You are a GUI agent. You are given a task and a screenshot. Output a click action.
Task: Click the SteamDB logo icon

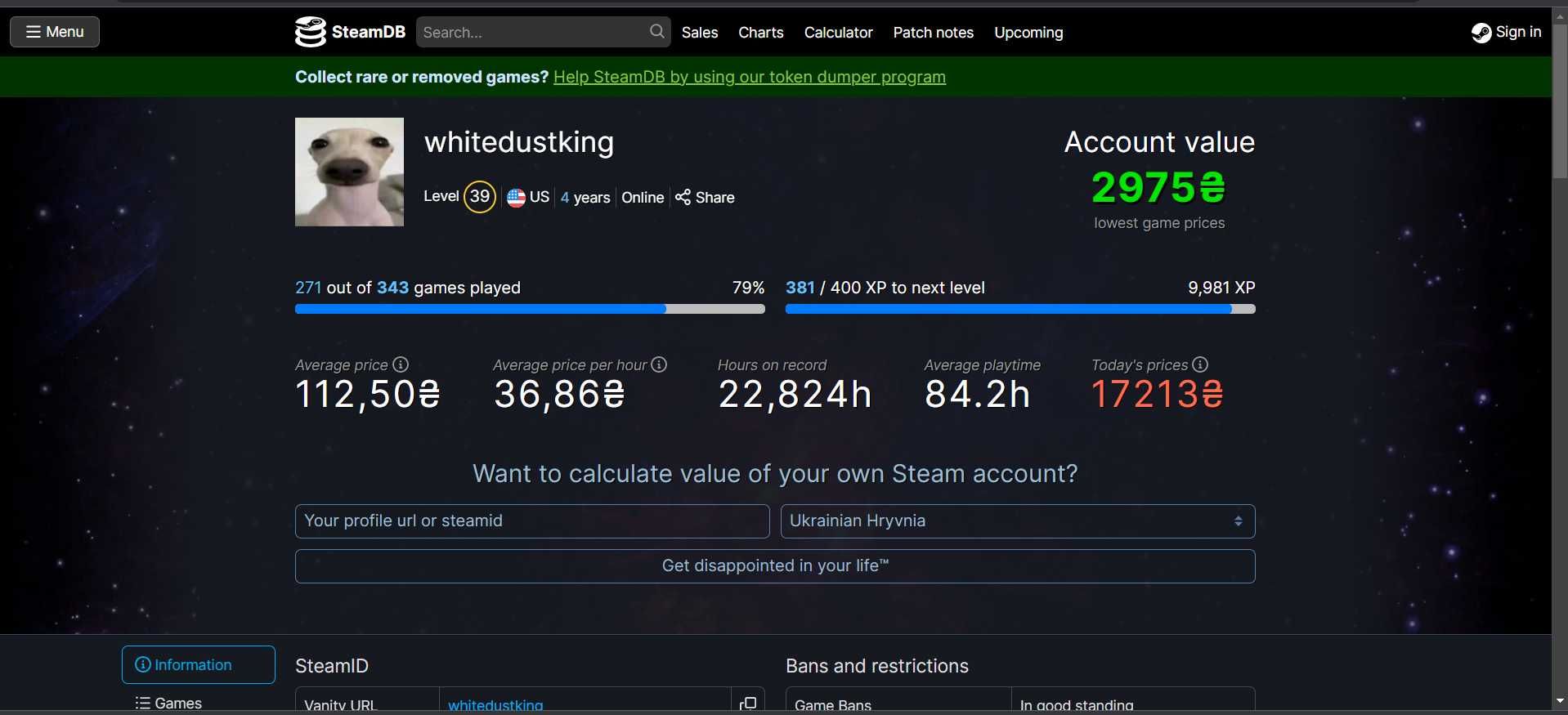311,32
